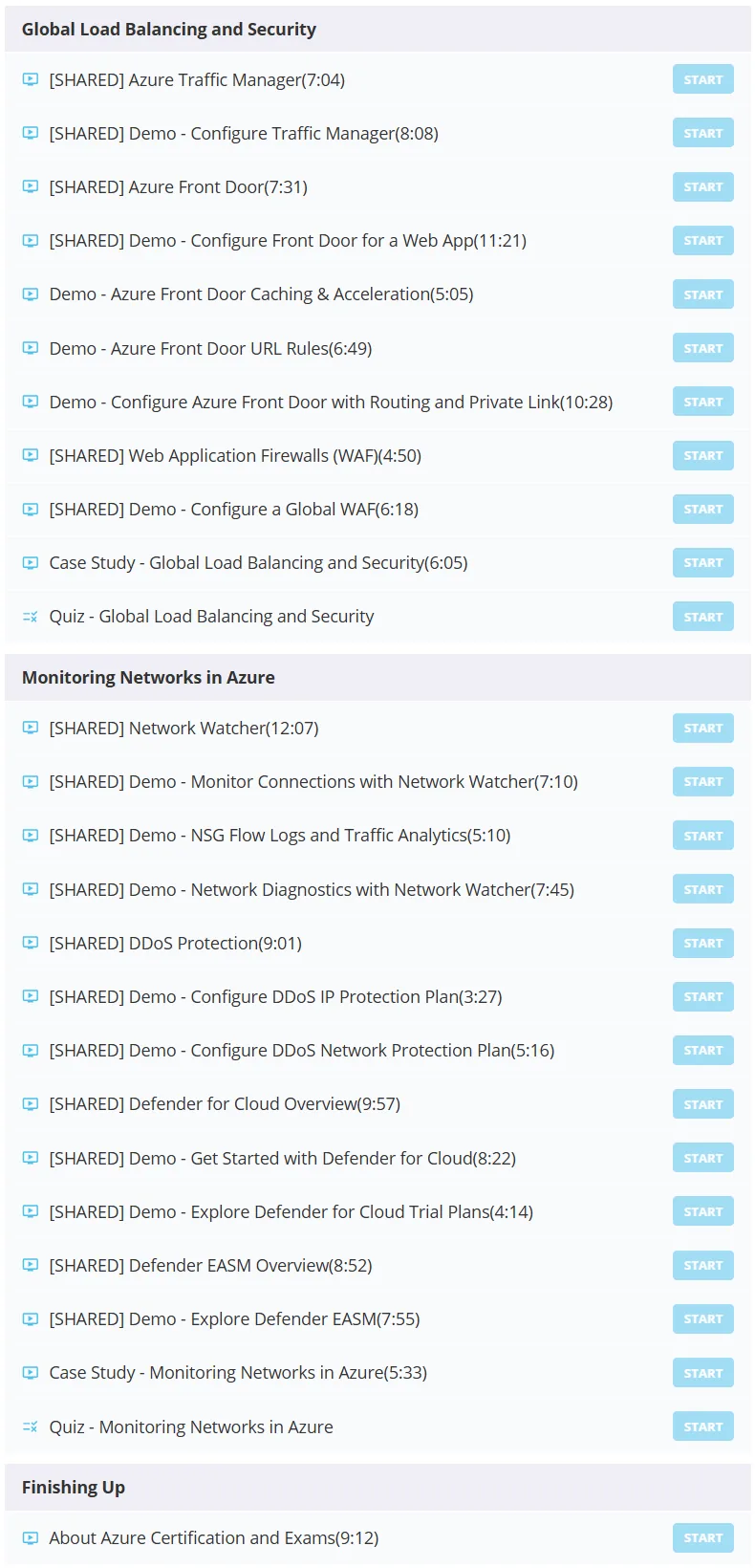This screenshot has height=1568, width=755.
Task: Click video icon for Get Started with Defender for Cloud
Action: 31,1158
